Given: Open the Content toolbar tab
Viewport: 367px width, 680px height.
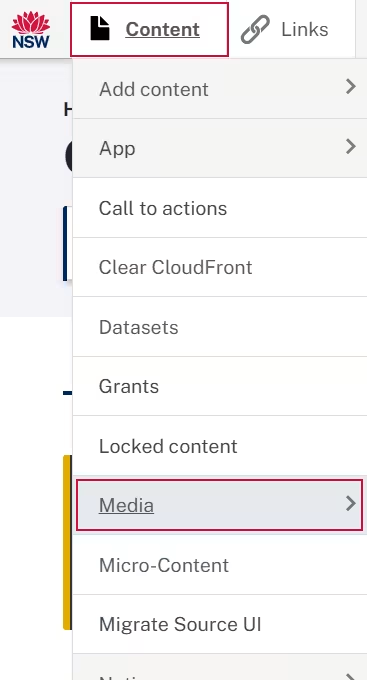Looking at the screenshot, I should pyautogui.click(x=149, y=29).
